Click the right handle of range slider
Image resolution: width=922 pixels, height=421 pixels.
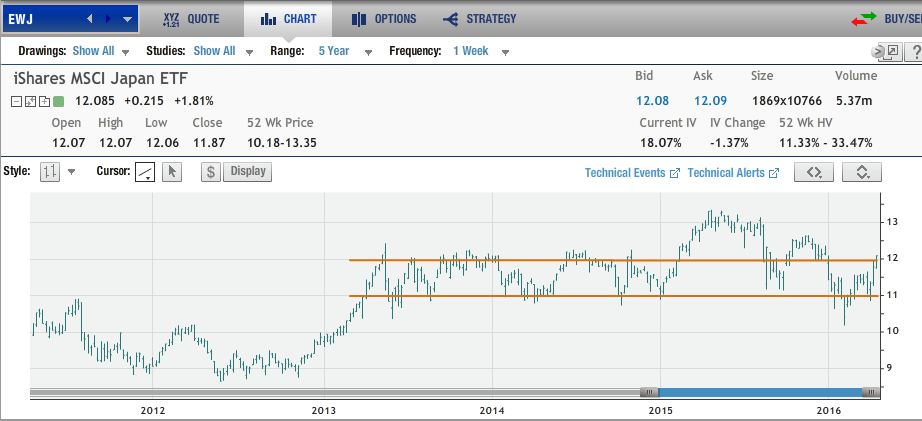pyautogui.click(x=871, y=392)
